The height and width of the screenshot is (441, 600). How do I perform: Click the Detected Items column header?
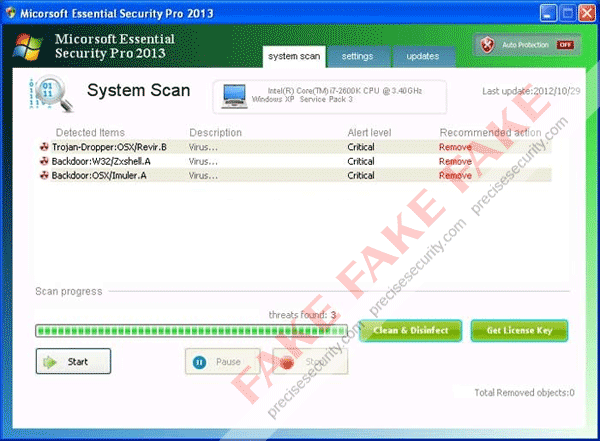[x=90, y=132]
